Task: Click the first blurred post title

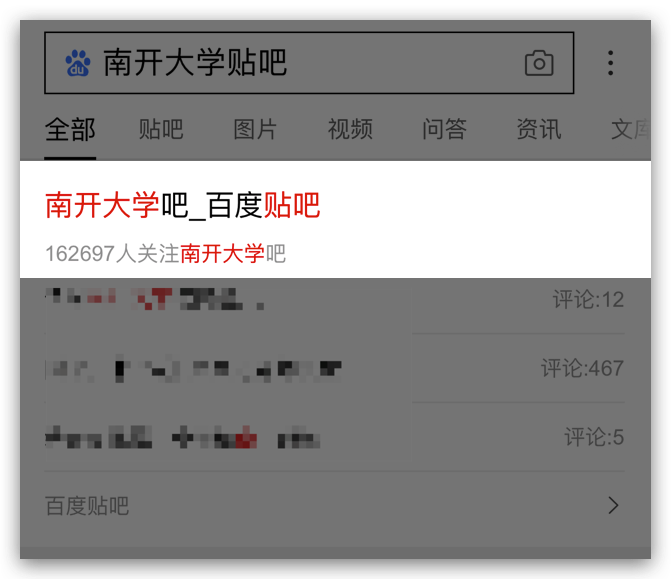Action: tap(154, 298)
